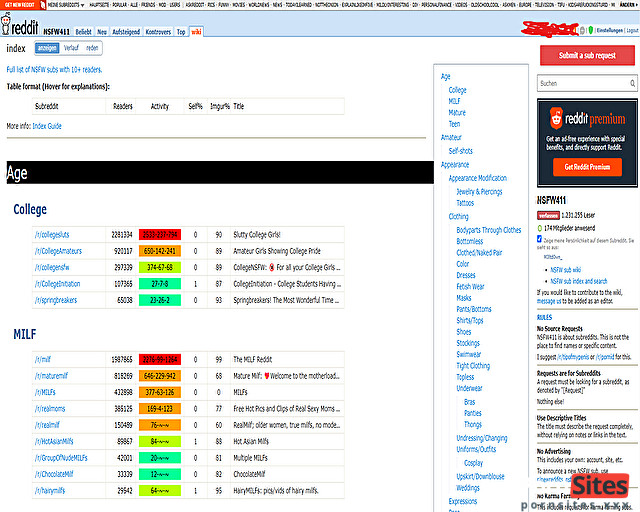Click the Imgur% column header
Viewport: 640px width, 512px height.
coord(220,106)
